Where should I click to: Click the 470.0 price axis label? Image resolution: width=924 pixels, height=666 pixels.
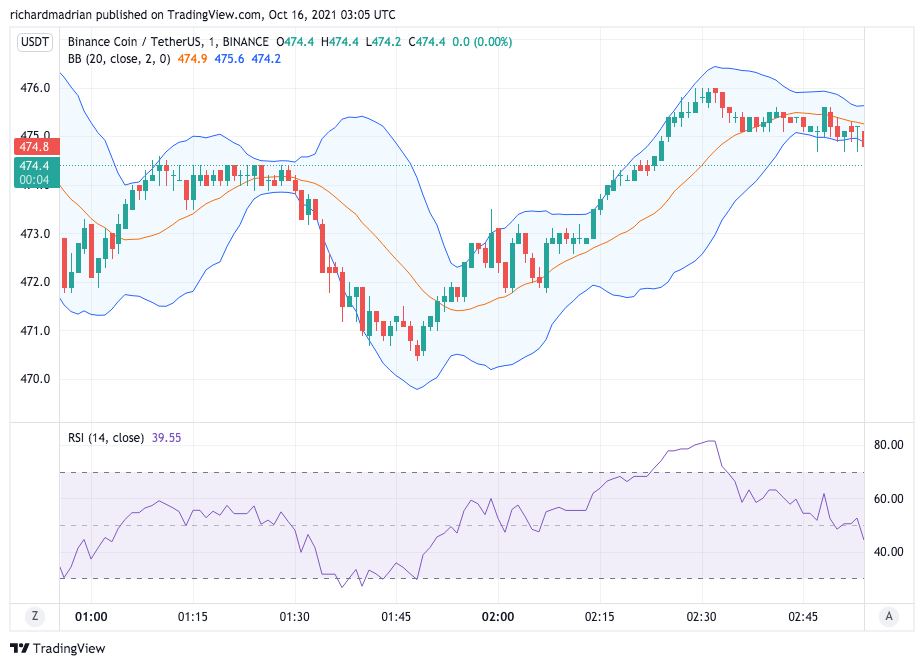[x=35, y=380]
